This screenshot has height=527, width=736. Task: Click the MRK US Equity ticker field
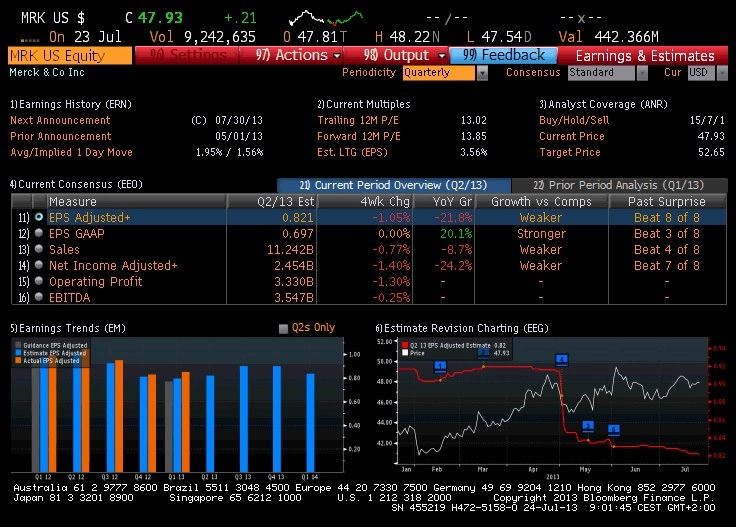coord(70,55)
